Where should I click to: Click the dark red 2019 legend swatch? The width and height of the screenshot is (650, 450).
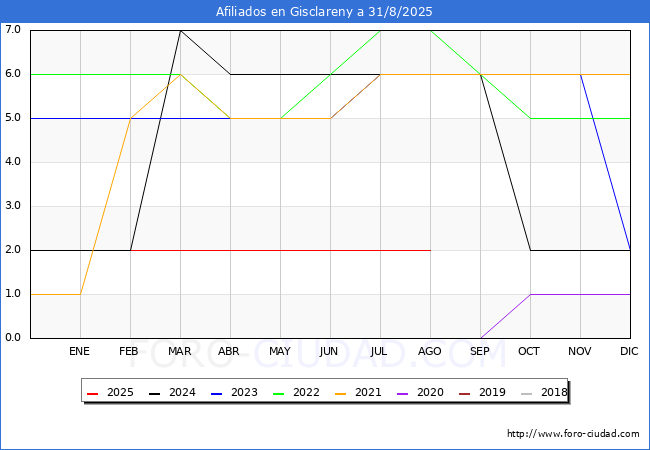pyautogui.click(x=465, y=394)
